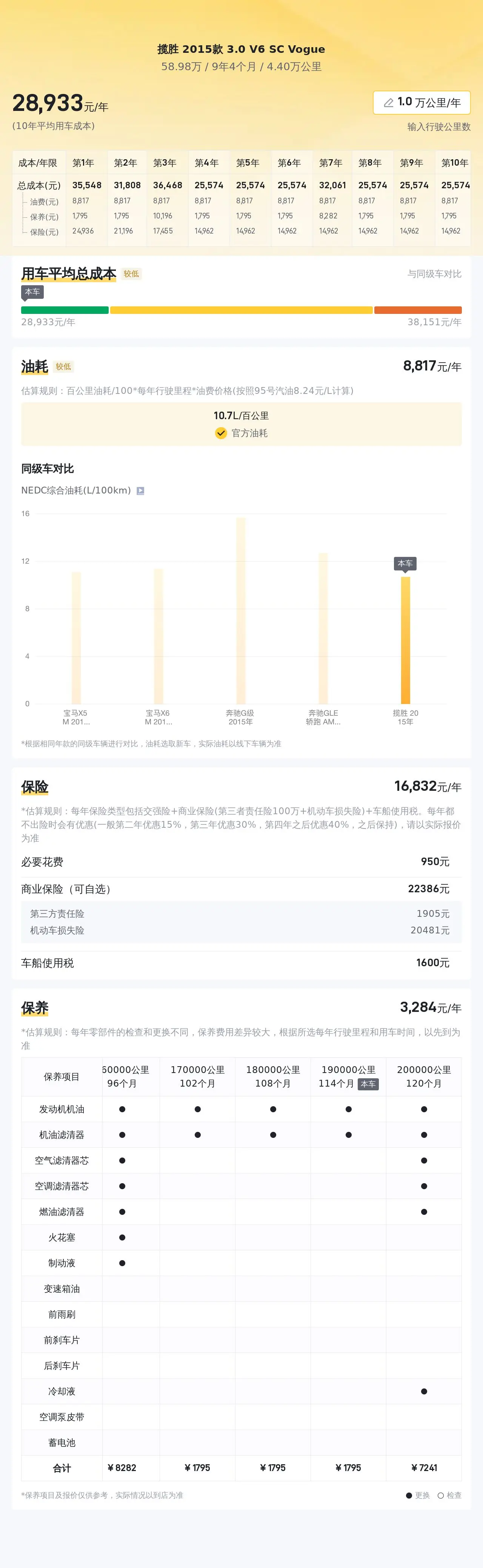Click the 16,832元/年 insurance total

428,786
